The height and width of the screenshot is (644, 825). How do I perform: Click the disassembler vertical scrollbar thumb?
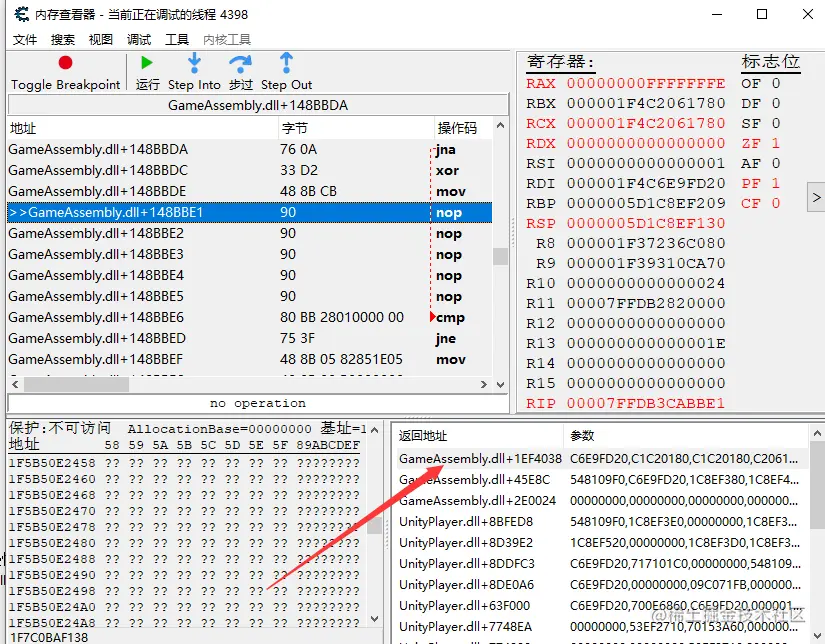point(500,256)
